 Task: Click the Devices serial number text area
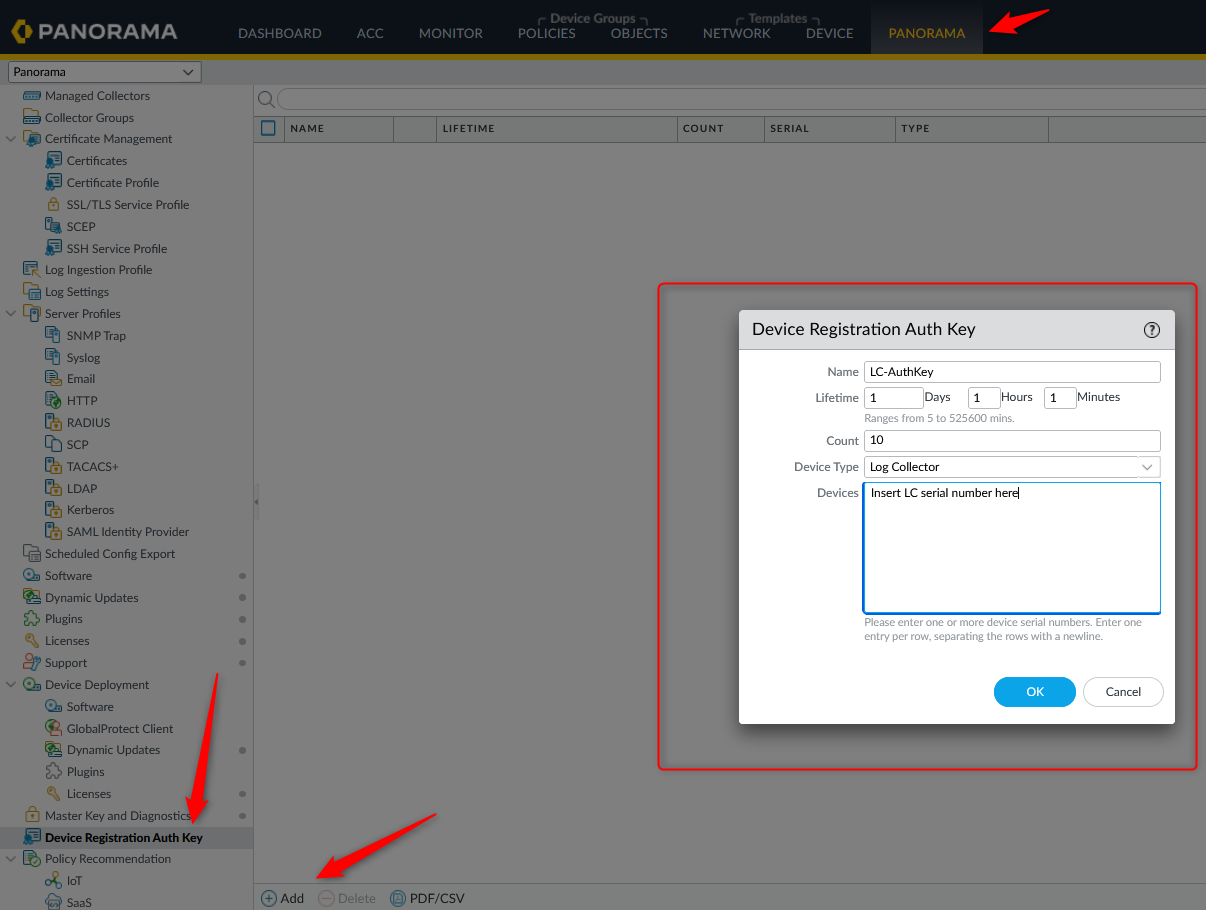[1012, 548]
